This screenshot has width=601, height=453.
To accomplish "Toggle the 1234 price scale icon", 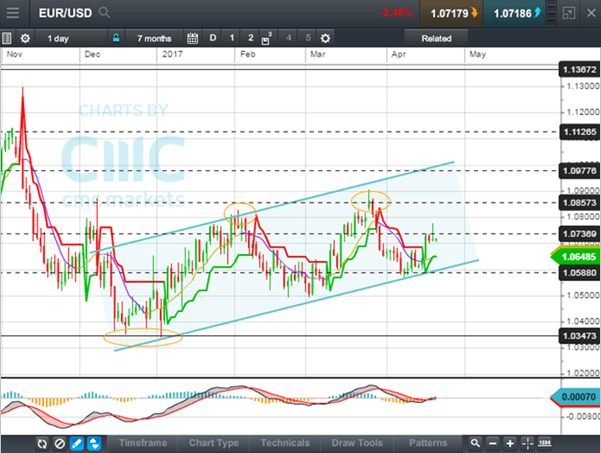I will (x=545, y=443).
